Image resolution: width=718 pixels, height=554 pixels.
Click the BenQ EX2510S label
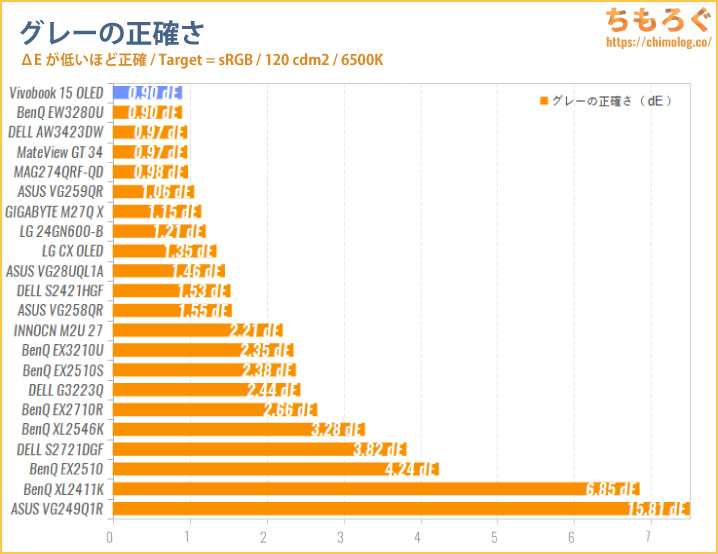pos(63,370)
